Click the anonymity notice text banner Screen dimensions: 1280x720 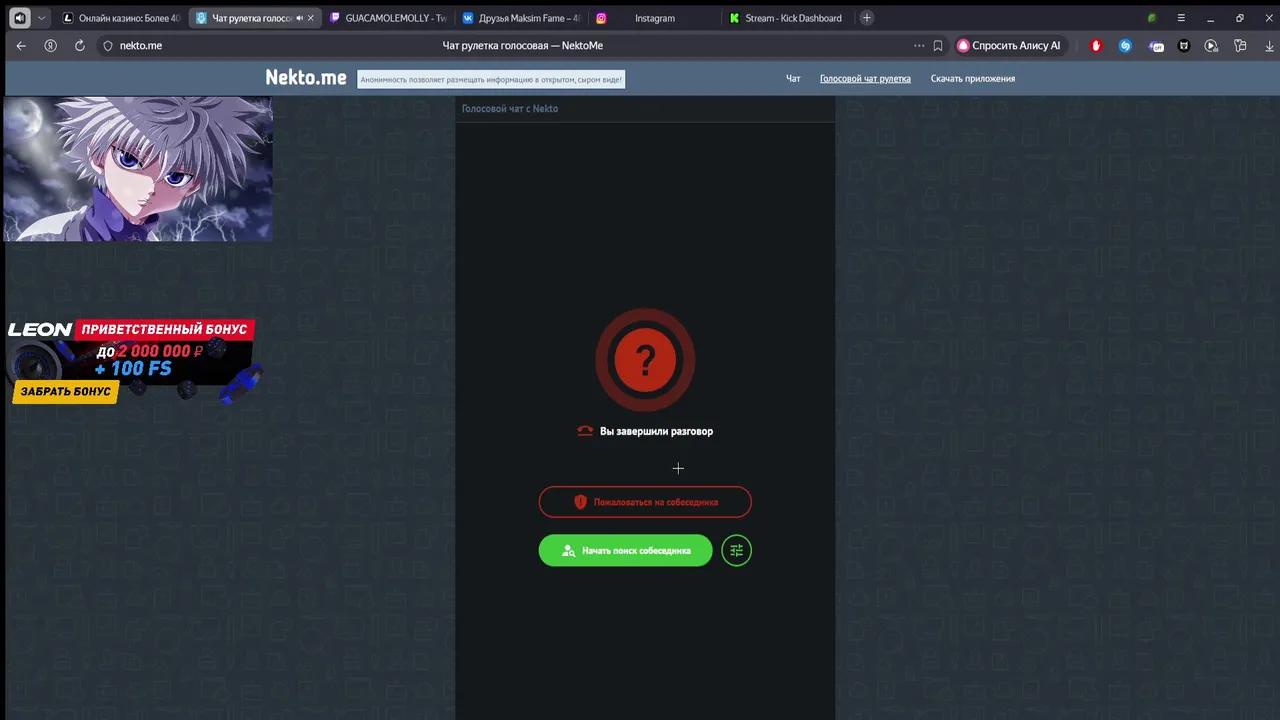coord(491,80)
